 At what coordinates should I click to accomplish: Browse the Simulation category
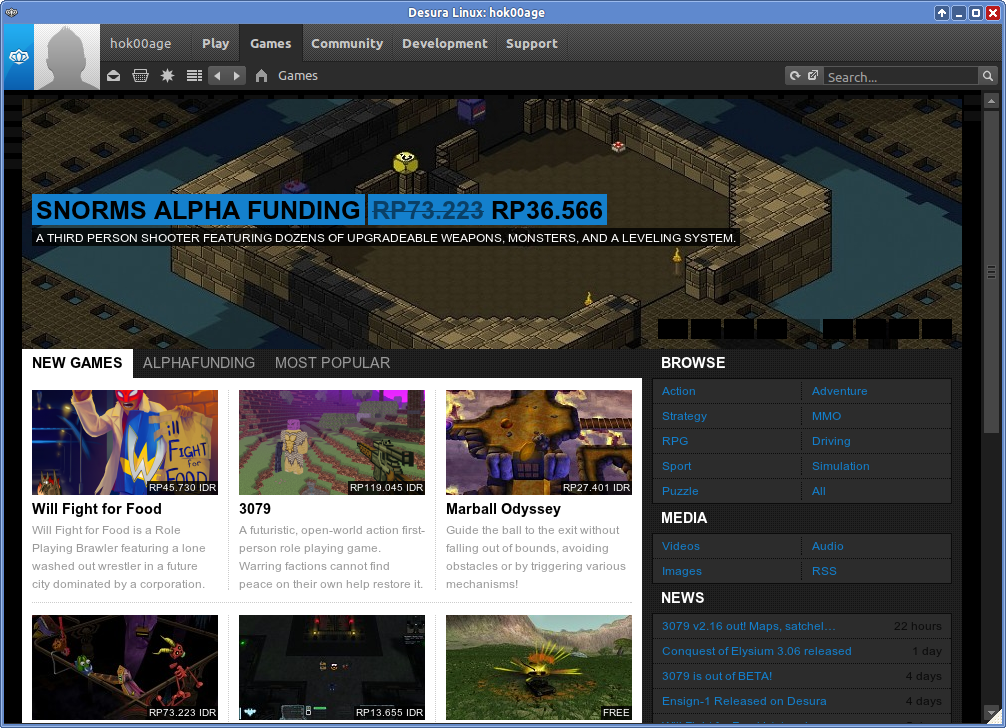tap(840, 466)
